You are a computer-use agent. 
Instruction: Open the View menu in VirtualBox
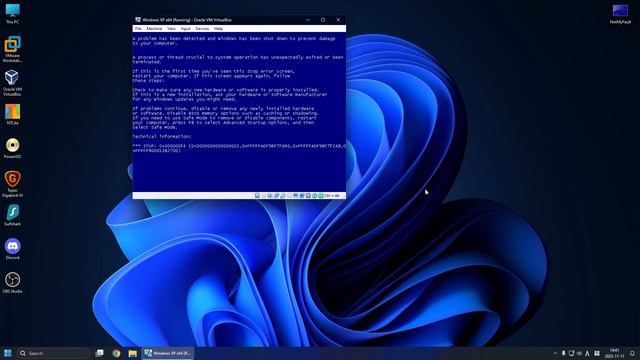(x=171, y=29)
